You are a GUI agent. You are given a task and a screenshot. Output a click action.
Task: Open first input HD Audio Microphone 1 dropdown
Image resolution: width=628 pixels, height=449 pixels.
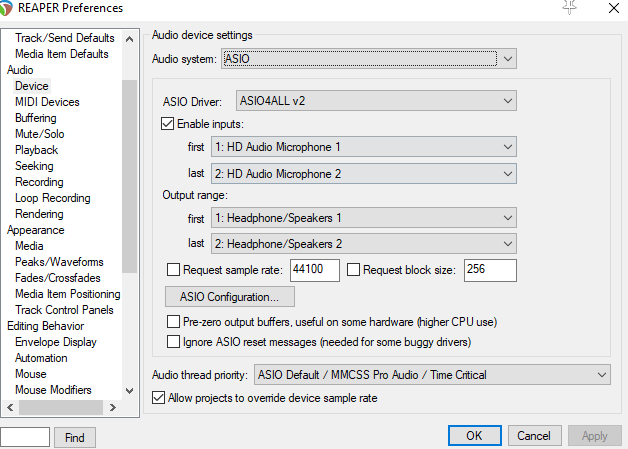tap(364, 147)
